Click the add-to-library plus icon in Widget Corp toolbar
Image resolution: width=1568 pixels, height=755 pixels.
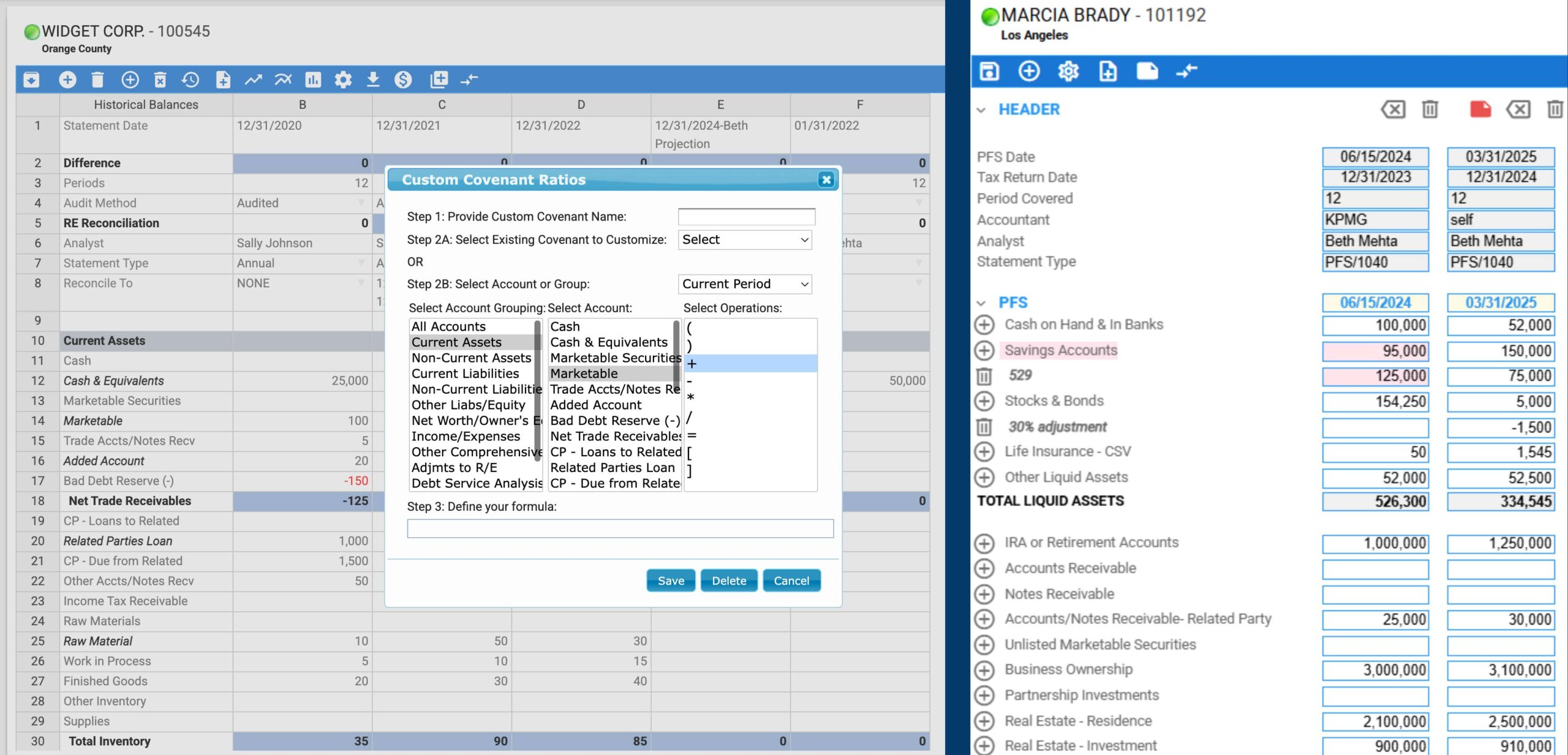tap(439, 79)
